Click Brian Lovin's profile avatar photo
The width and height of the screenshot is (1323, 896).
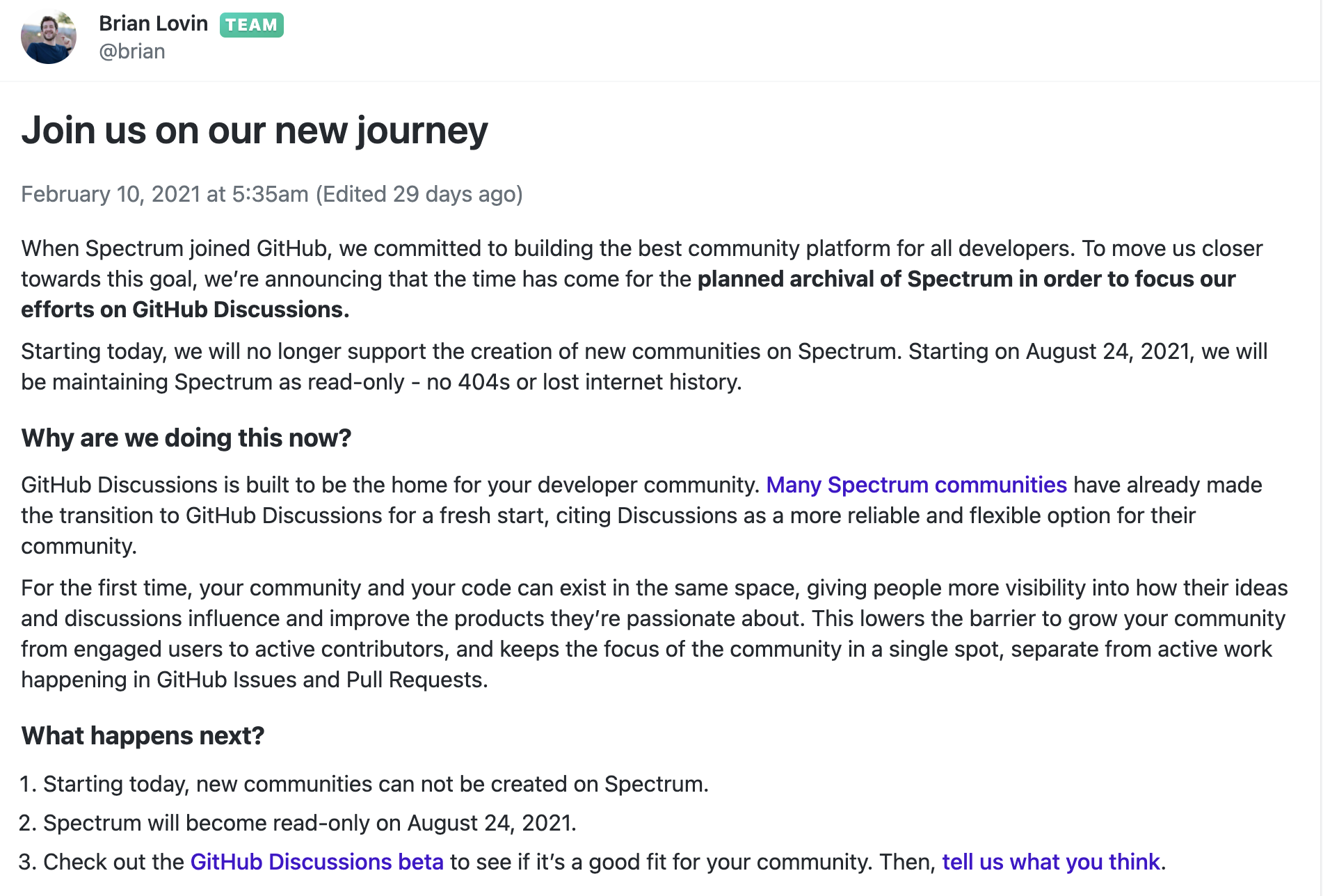click(48, 38)
